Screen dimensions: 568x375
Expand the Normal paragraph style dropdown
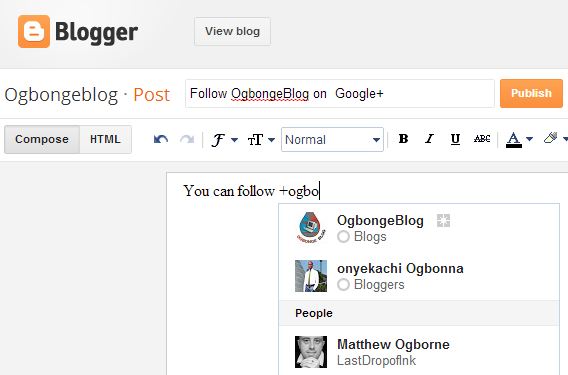pos(332,139)
